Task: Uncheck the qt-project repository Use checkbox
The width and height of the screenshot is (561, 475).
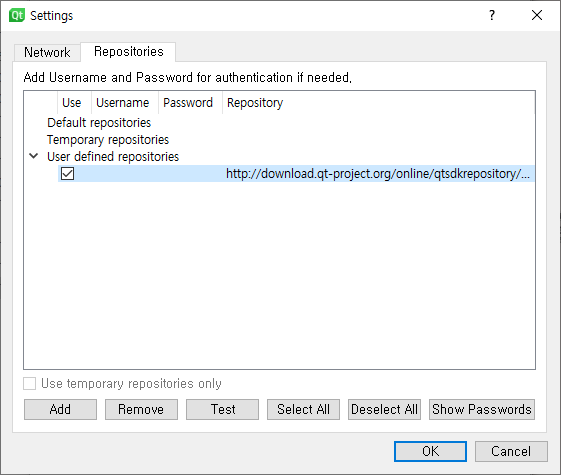Action: pyautogui.click(x=67, y=173)
